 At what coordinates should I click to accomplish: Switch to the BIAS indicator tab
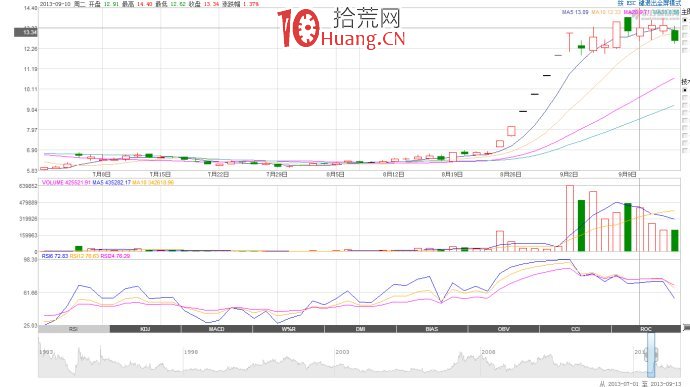(432, 329)
